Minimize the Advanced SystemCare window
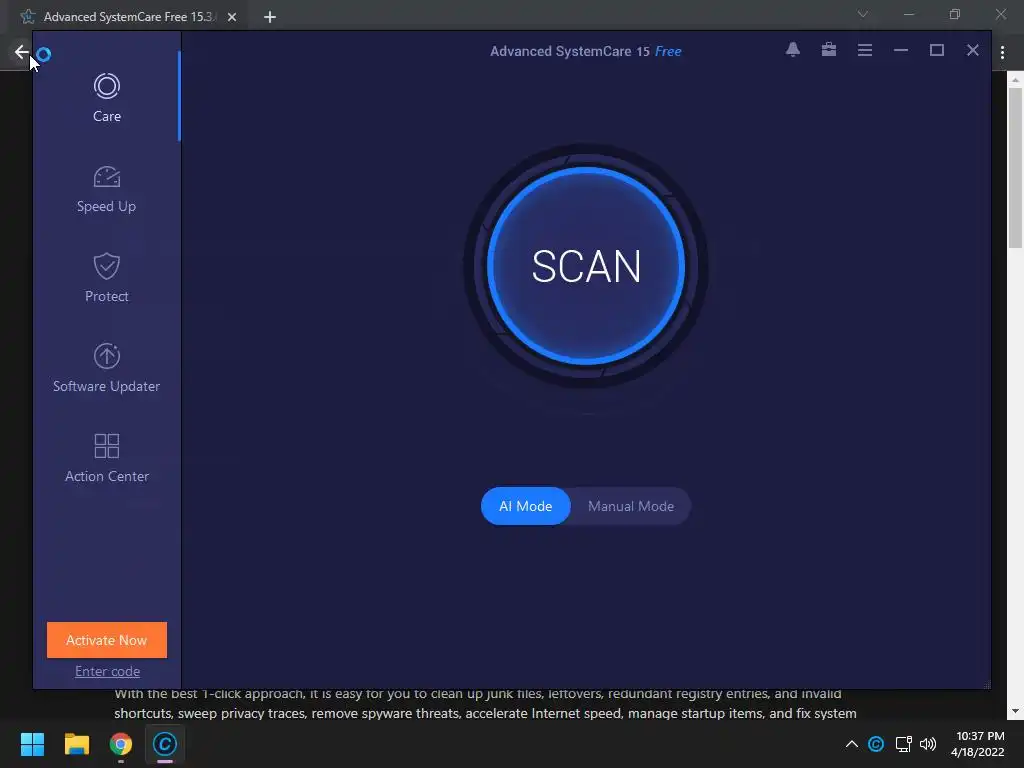This screenshot has height=768, width=1024. pos(901,50)
